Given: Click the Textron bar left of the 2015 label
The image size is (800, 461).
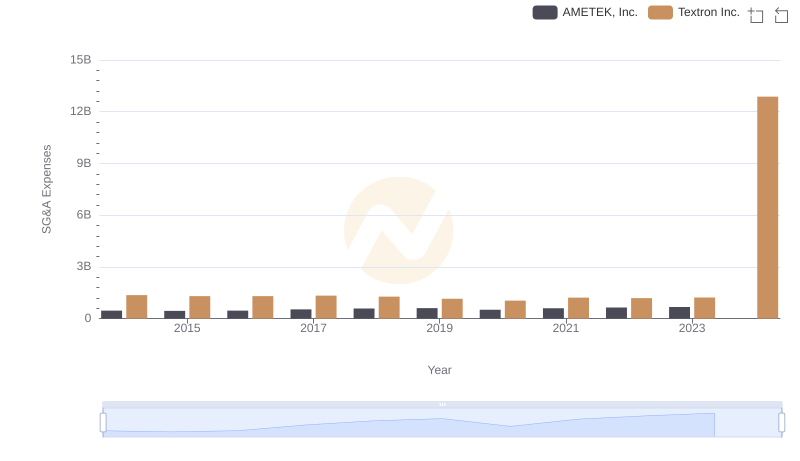Looking at the screenshot, I should click(x=137, y=307).
